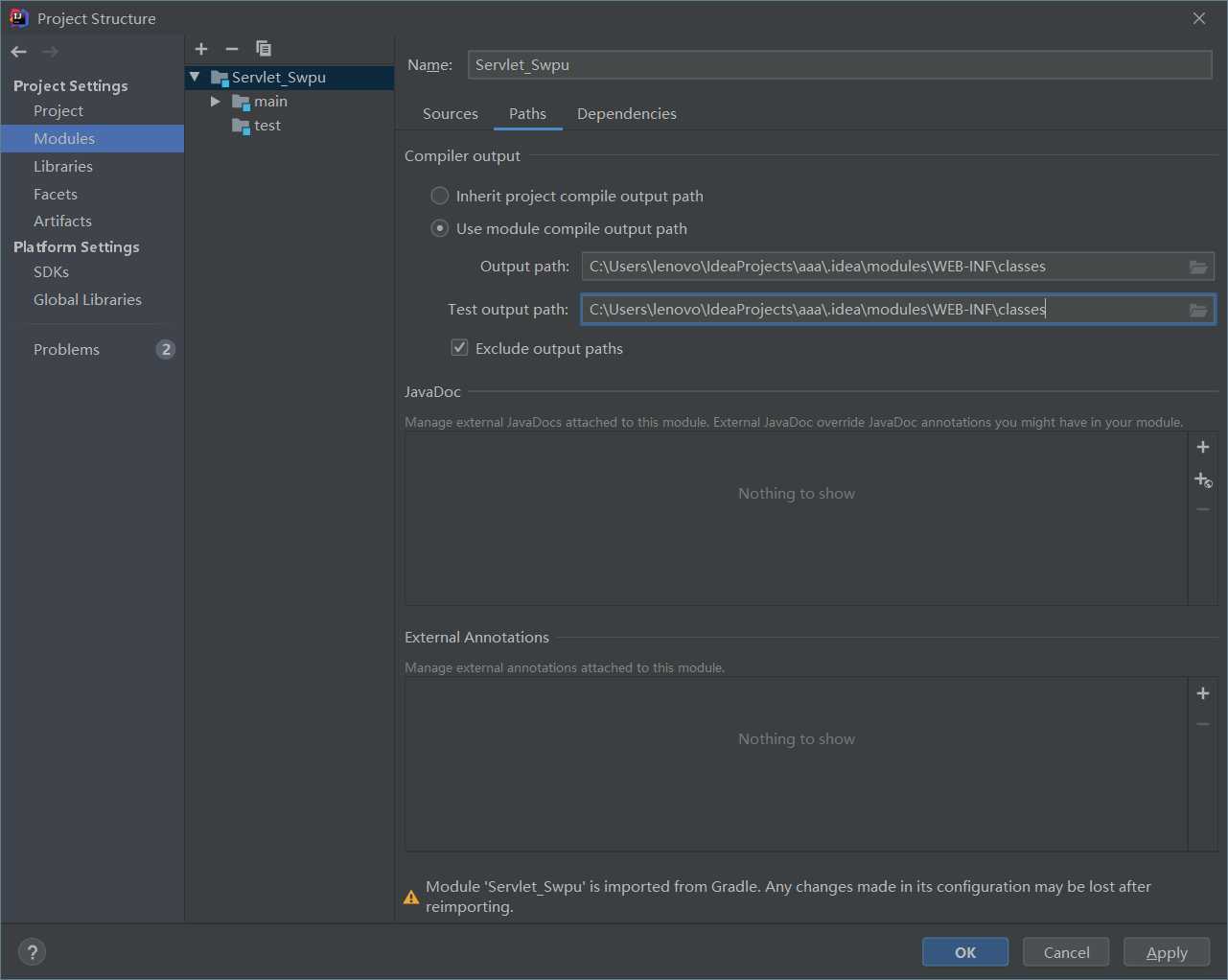This screenshot has height=980, width=1228.
Task: Add JavaDoc path with plus icon
Action: (x=1203, y=447)
